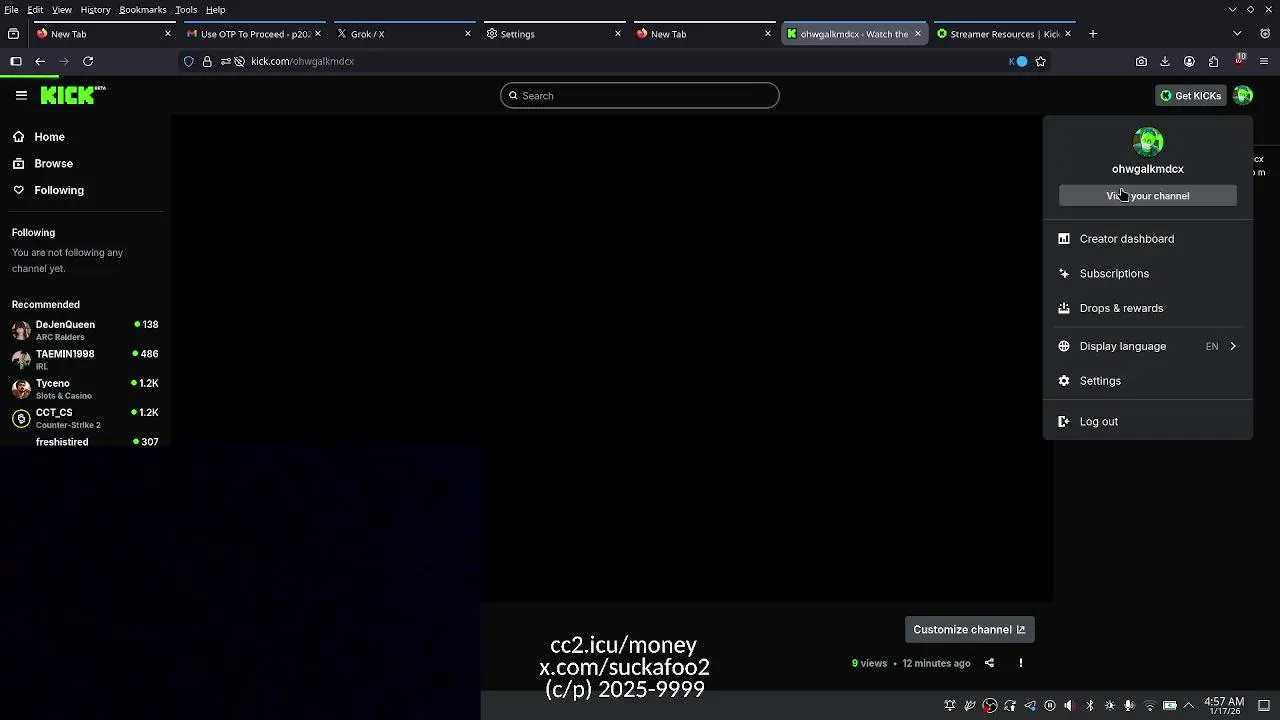
Task: Close the Grok / X tab
Action: 467,34
